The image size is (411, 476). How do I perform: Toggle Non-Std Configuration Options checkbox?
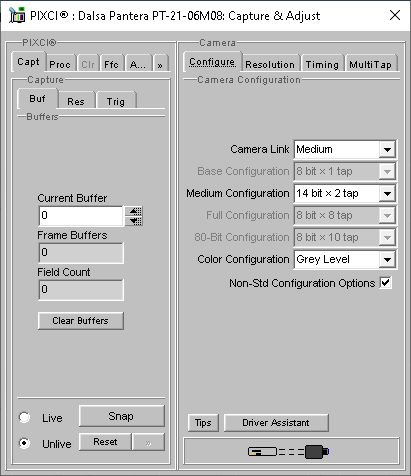pyautogui.click(x=385, y=283)
